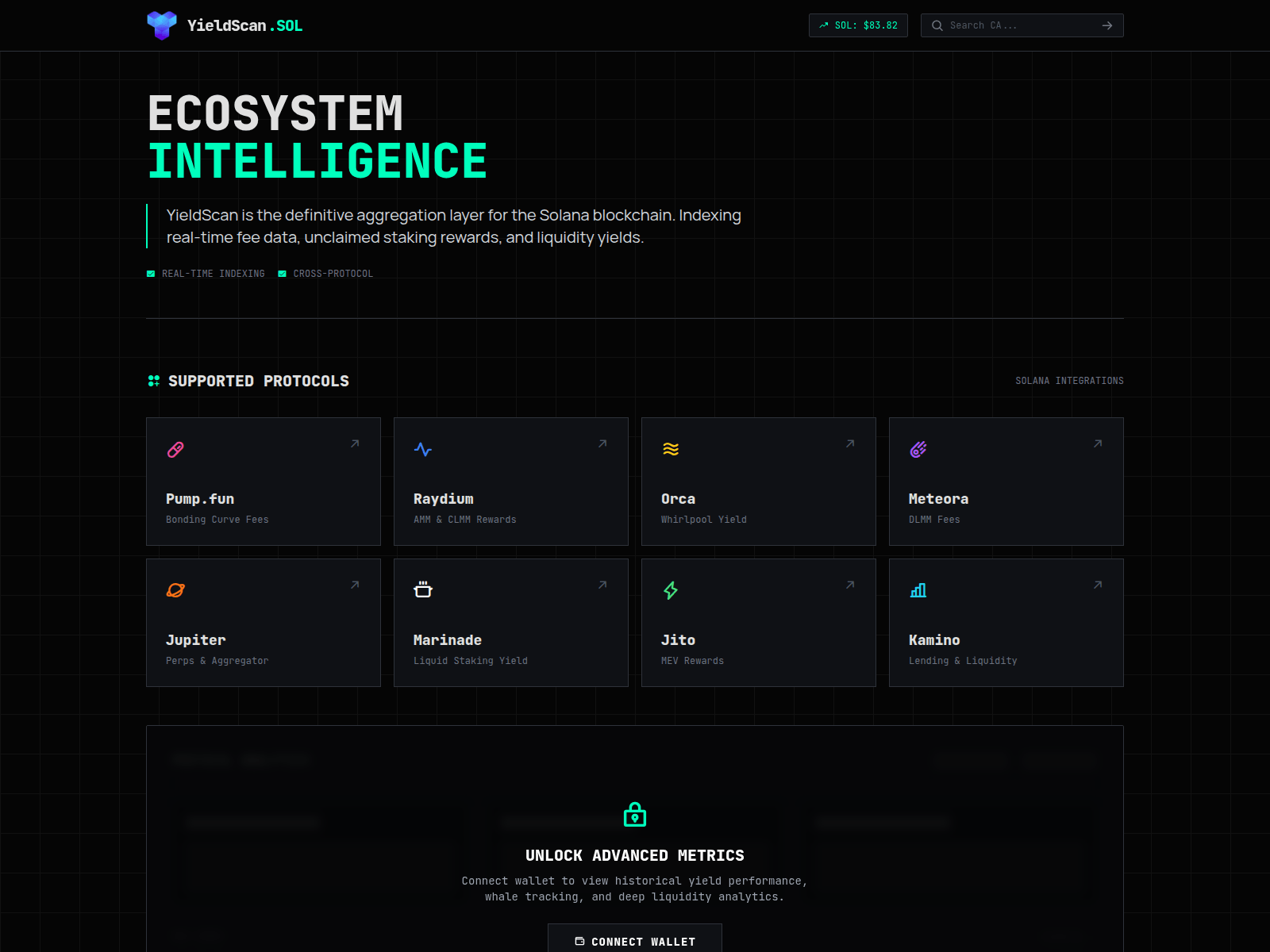Click the 'DLMM Fees' text
Screen dimensions: 1270x952
coord(934,520)
